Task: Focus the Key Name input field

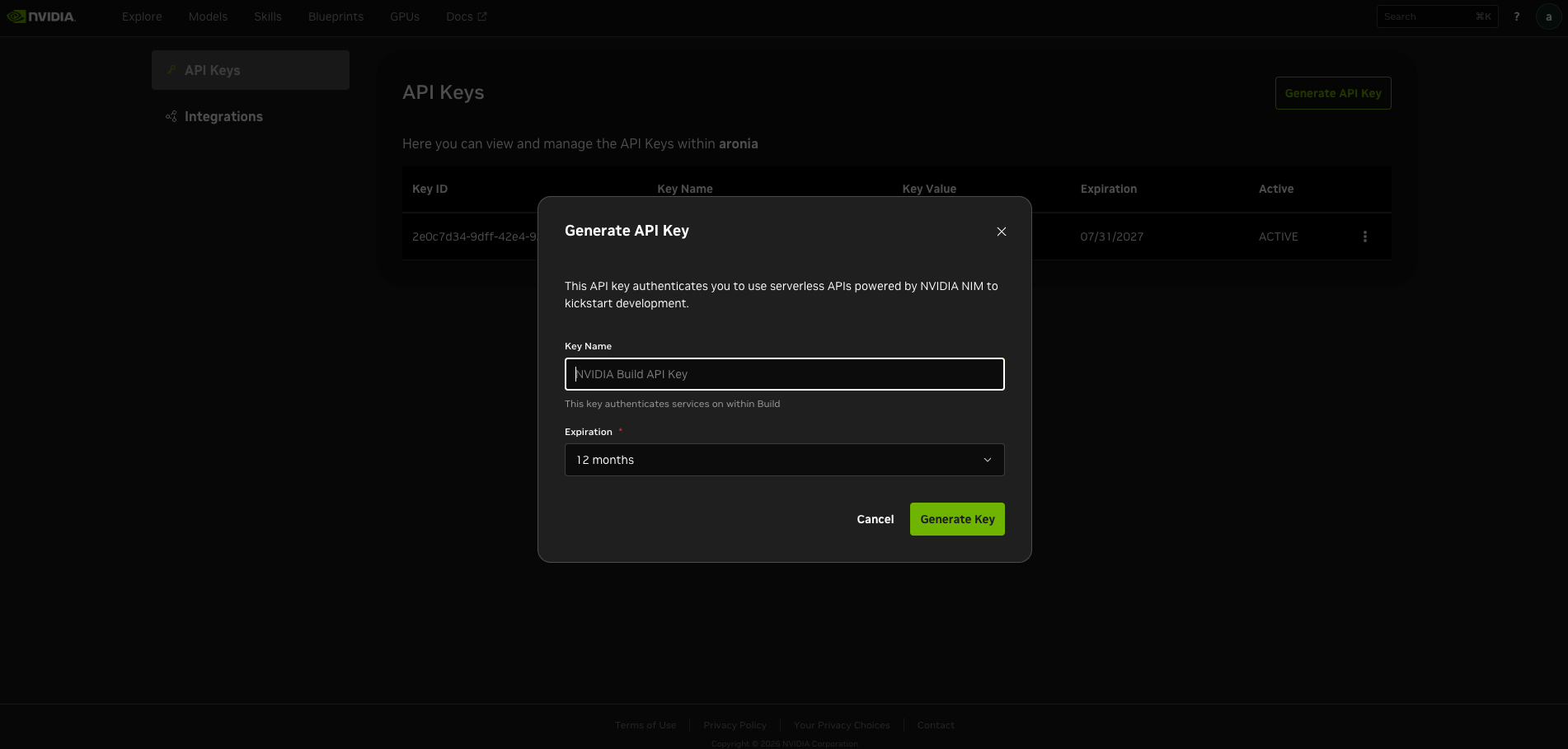Action: point(785,374)
